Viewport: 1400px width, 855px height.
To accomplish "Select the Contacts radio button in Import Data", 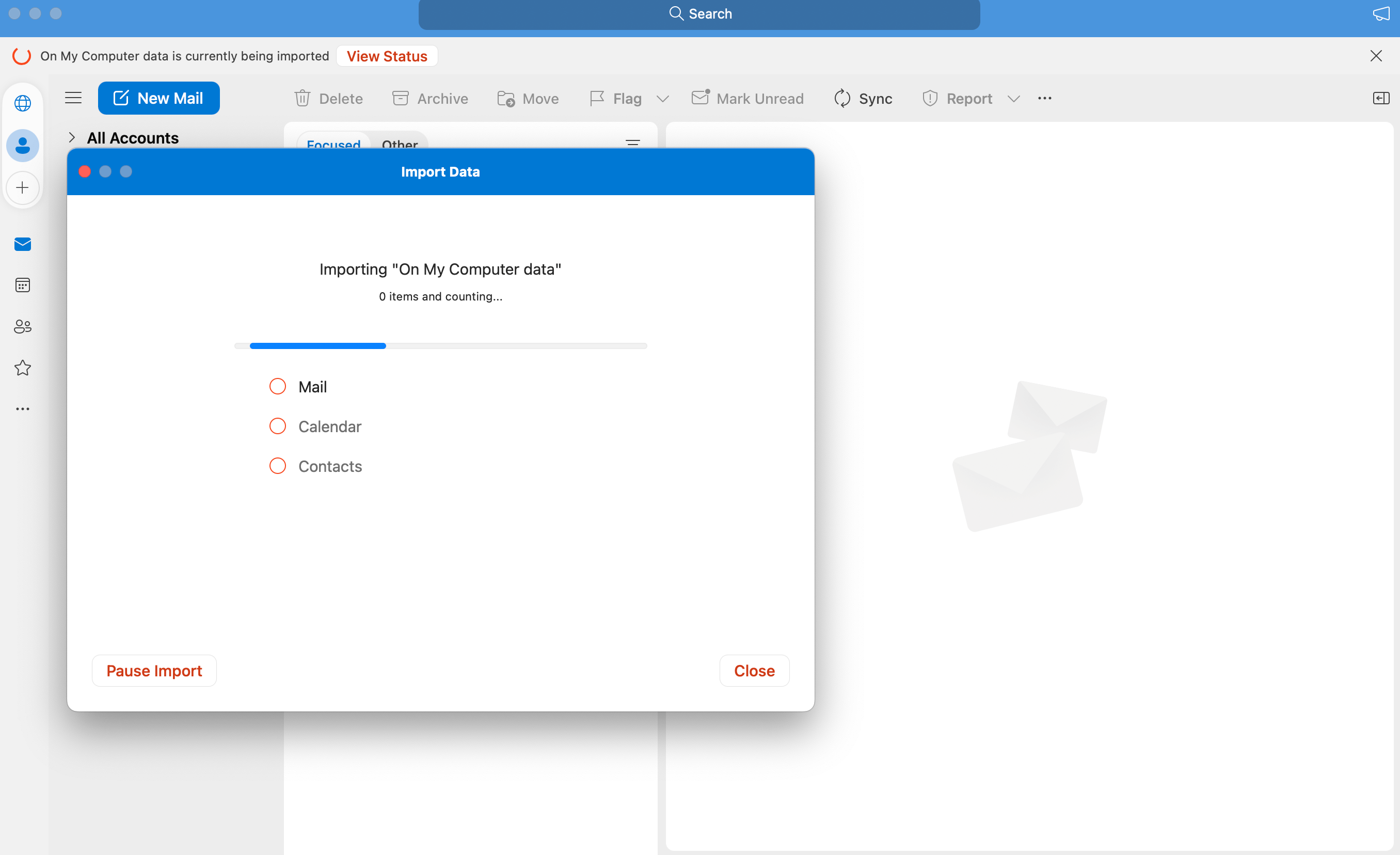I will click(278, 465).
